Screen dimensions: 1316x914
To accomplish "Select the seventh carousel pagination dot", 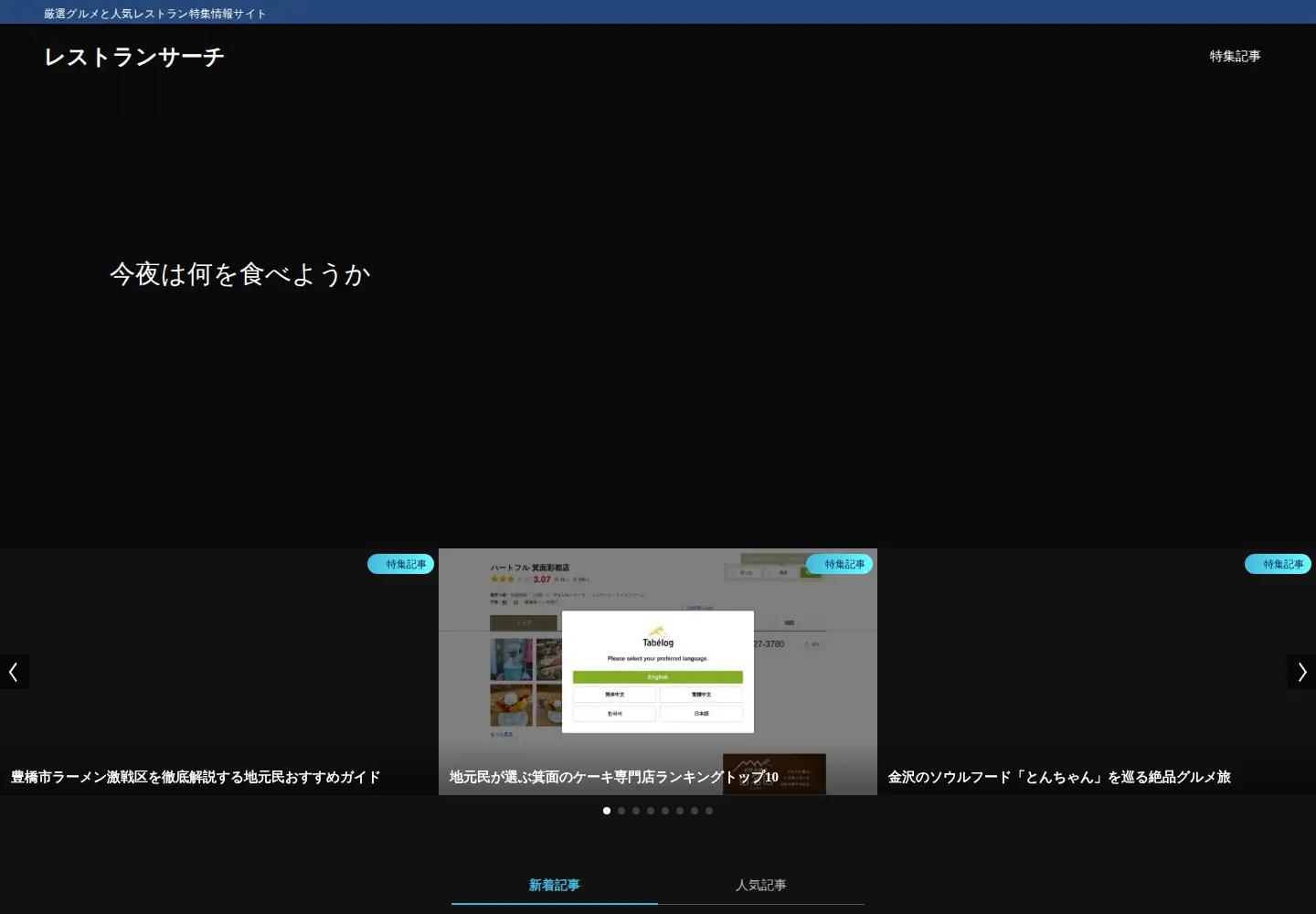I will pyautogui.click(x=695, y=811).
